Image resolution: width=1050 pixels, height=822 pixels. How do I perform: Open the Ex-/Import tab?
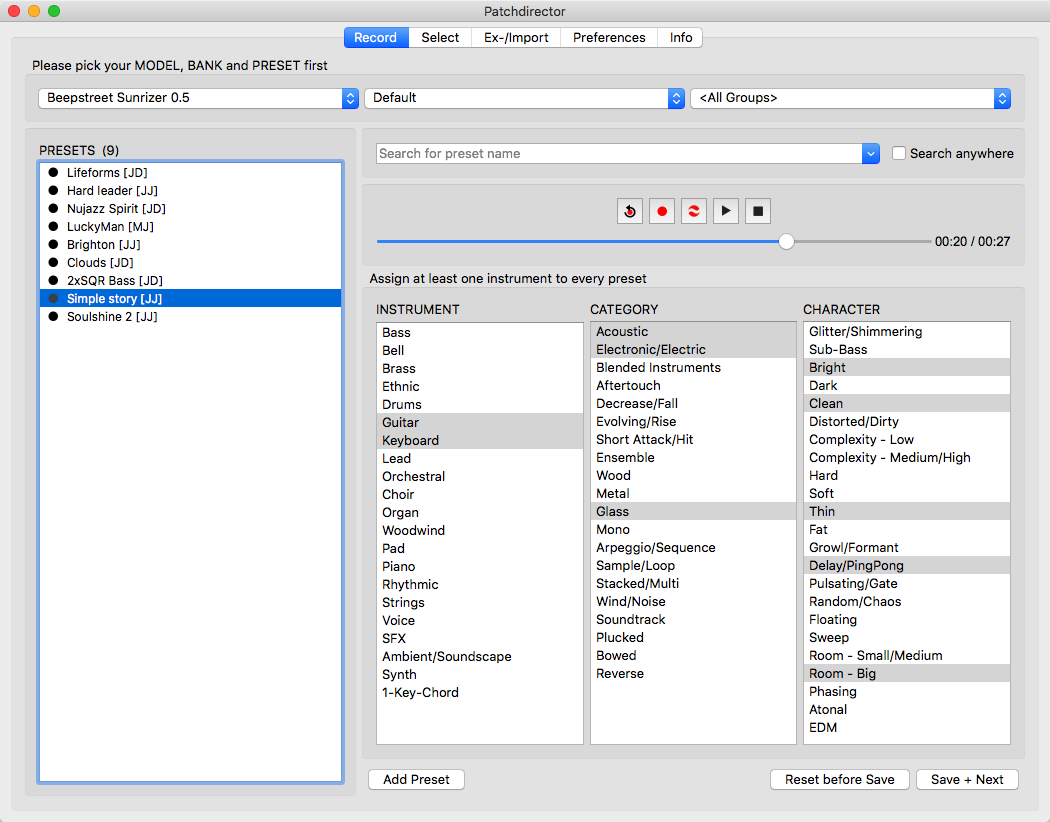(x=516, y=37)
